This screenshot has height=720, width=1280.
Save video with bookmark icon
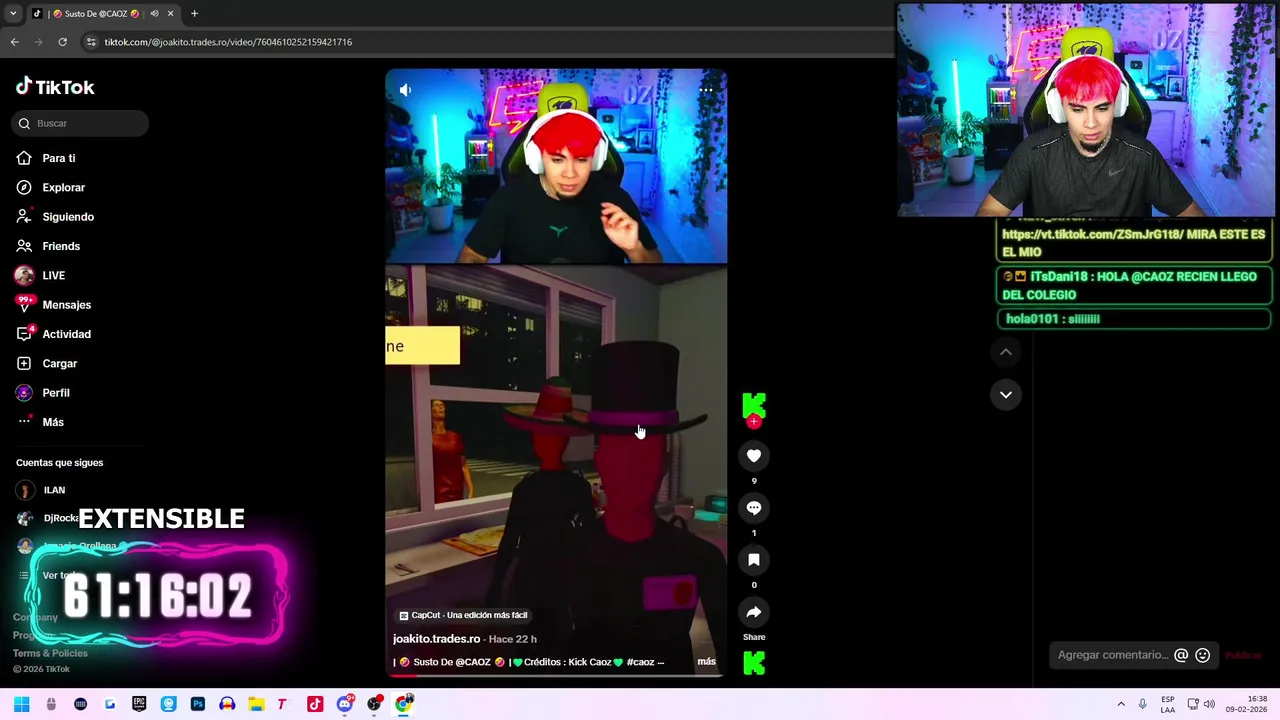[754, 560]
